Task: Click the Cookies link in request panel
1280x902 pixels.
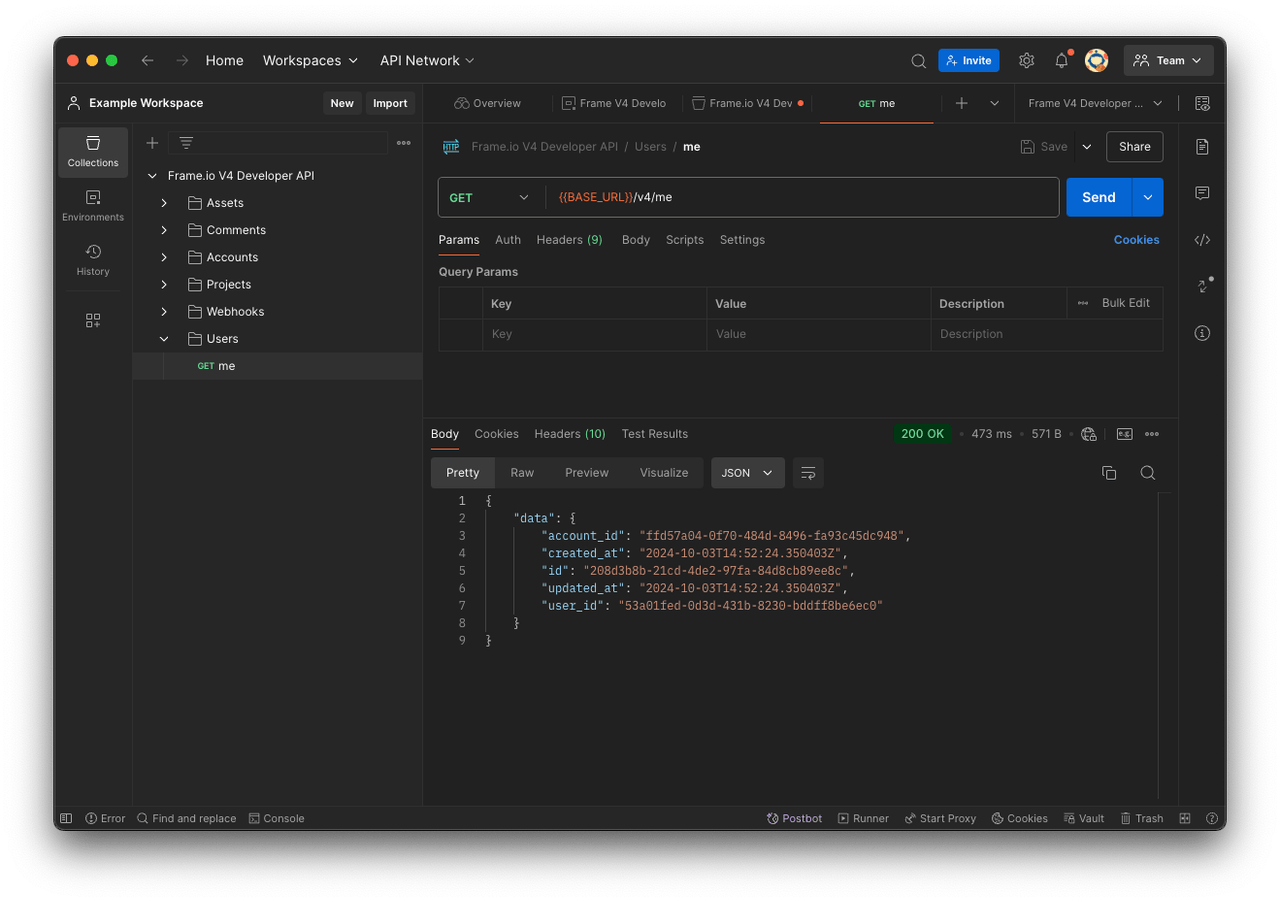Action: coord(1137,240)
